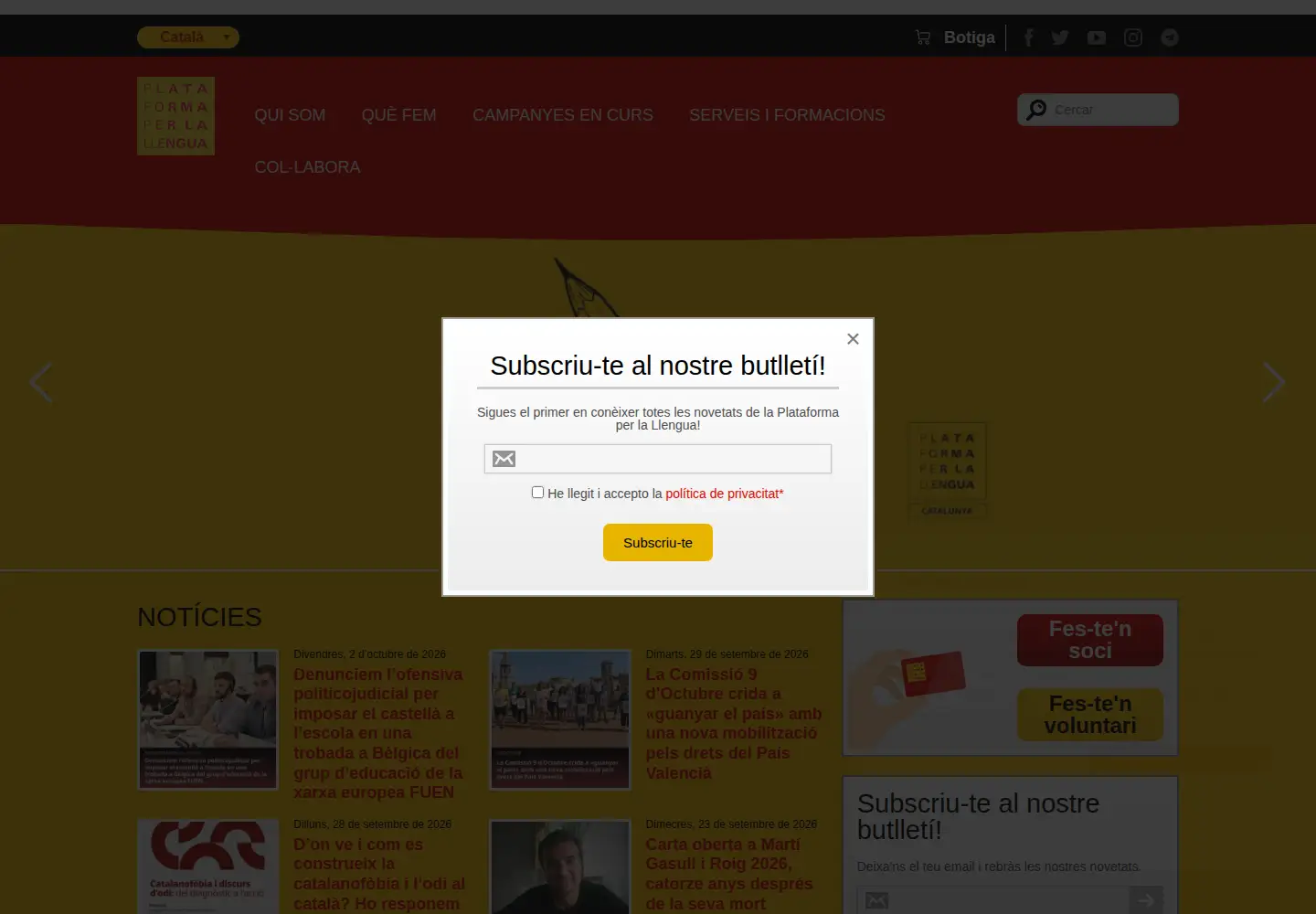The height and width of the screenshot is (914, 1316).
Task: Focus the sidebar newsletter email field
Action: click(x=993, y=900)
